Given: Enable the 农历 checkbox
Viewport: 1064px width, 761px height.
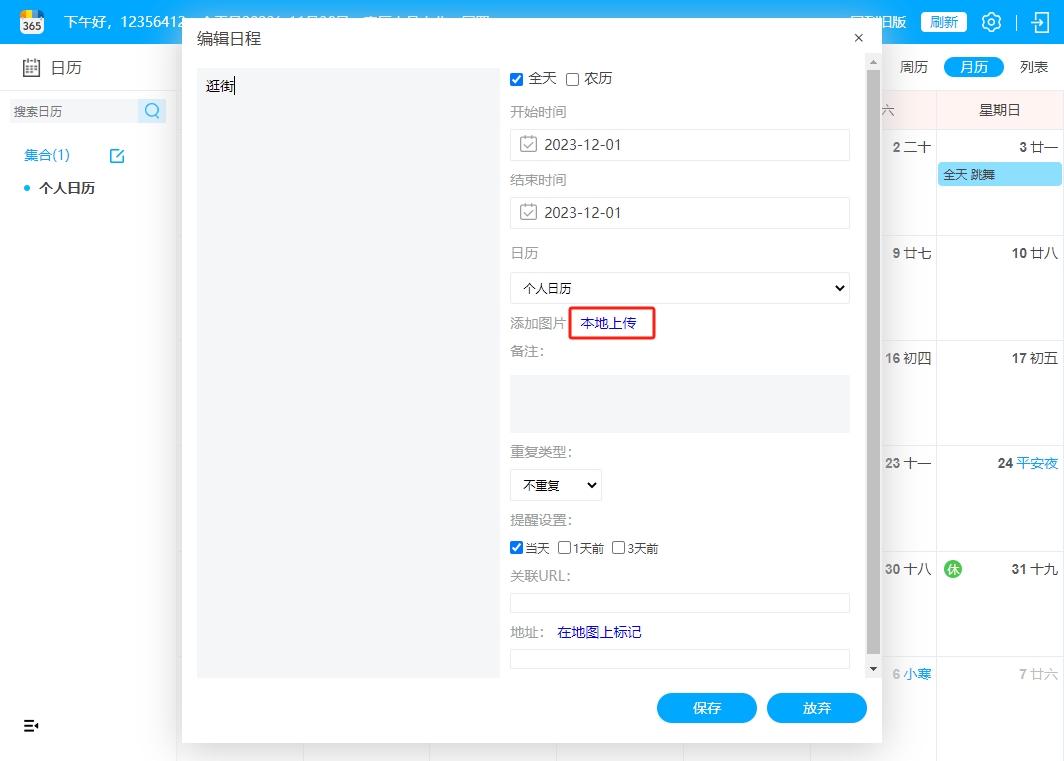Looking at the screenshot, I should click(x=573, y=79).
